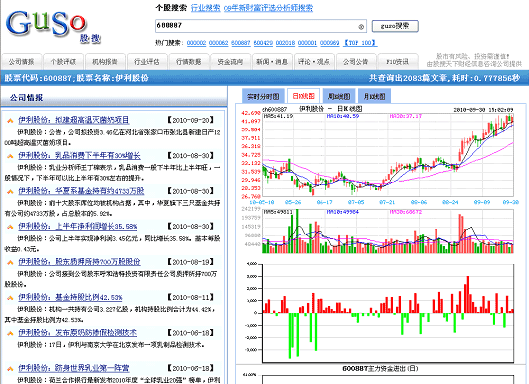Screen dimensions: 529x384
Task: Click the date 【2010-09-20】
Action: (191, 120)
